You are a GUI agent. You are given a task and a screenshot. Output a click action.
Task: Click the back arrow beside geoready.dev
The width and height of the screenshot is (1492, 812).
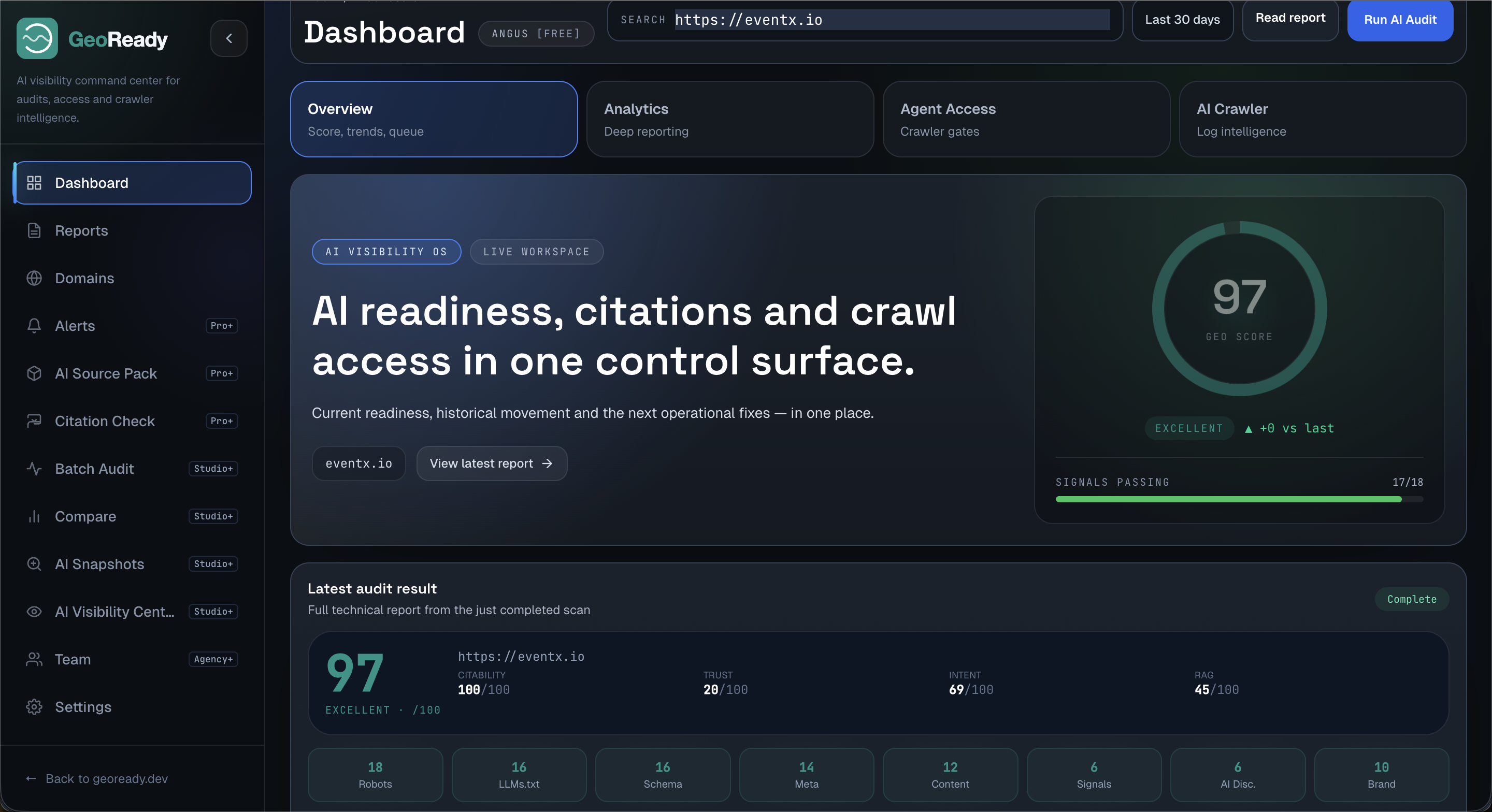(x=31, y=778)
